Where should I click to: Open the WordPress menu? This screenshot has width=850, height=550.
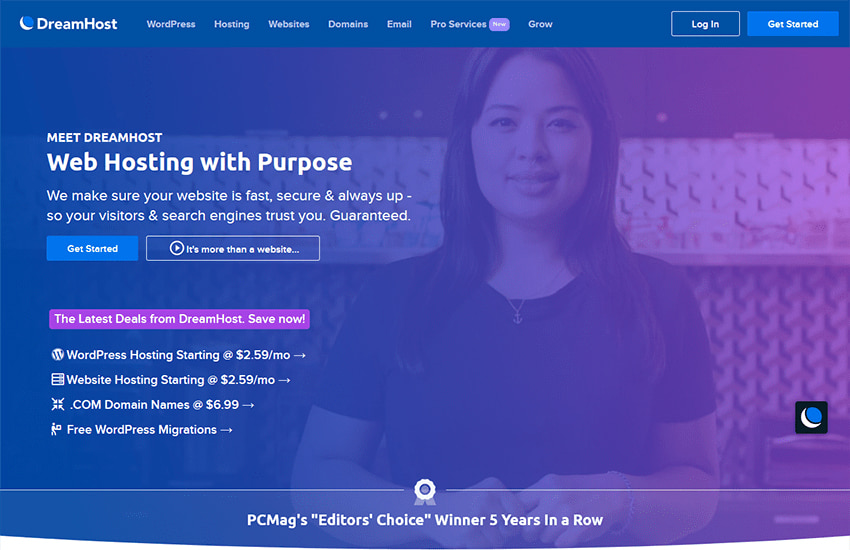point(171,24)
